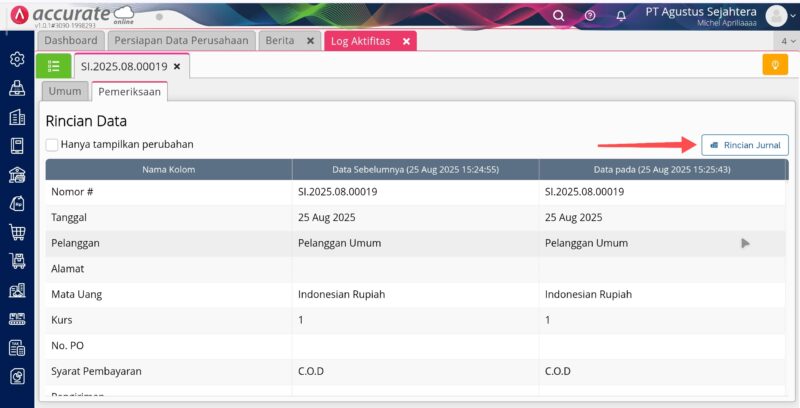Click the Rincian Jurnal button
This screenshot has width=800, height=408.
[744, 145]
